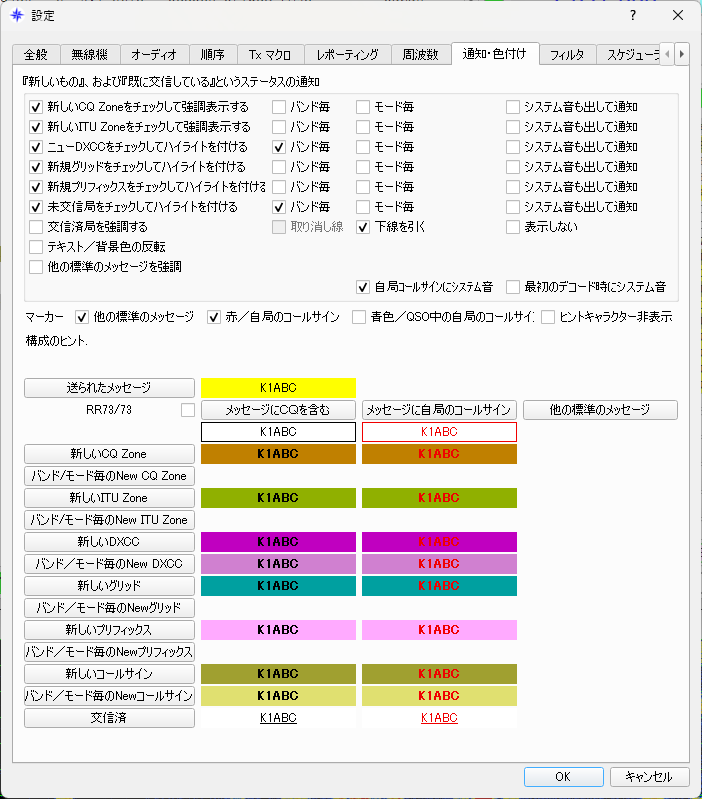Click the 新しいDXCC button
The image size is (702, 799).
tap(108, 542)
